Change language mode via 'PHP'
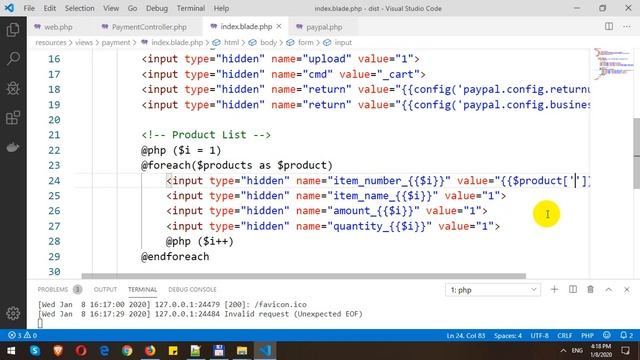640x360 pixels. (587, 336)
